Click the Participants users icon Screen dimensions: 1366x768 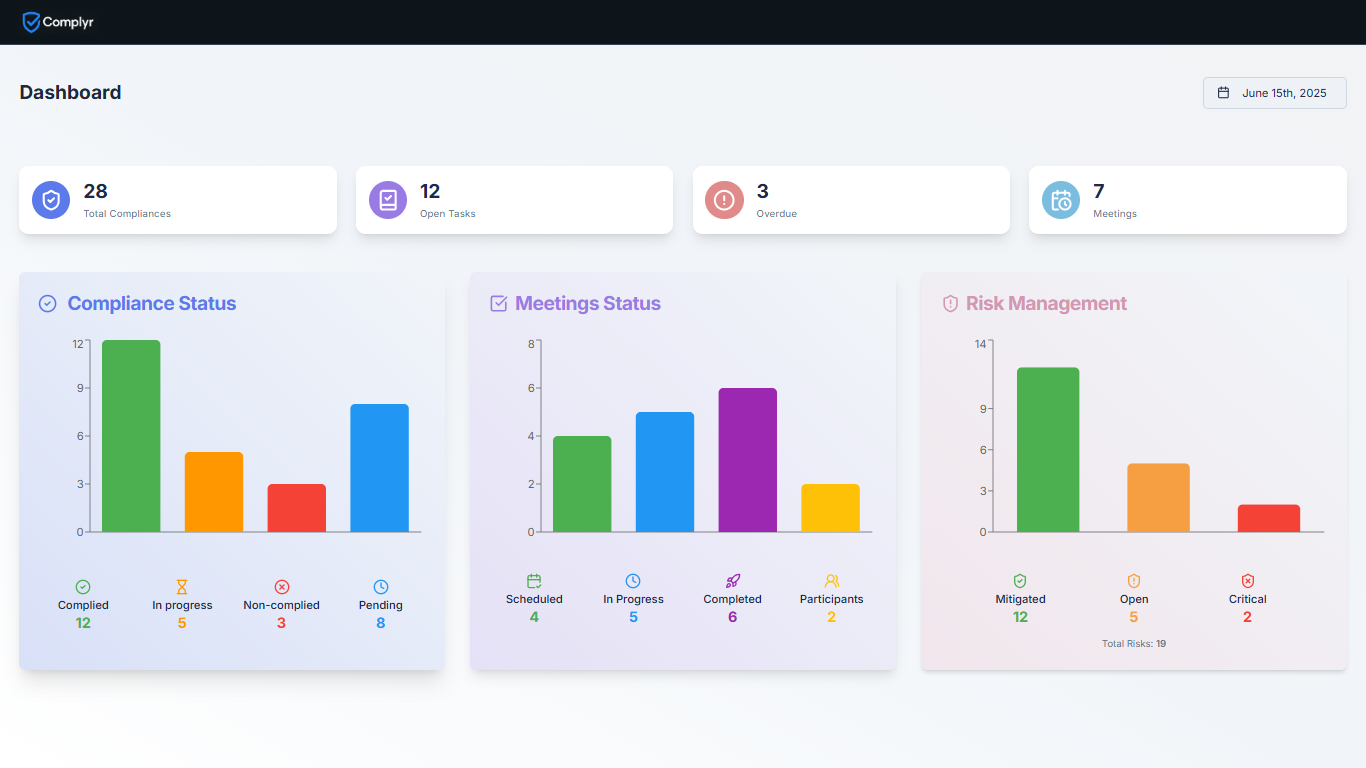pos(832,581)
